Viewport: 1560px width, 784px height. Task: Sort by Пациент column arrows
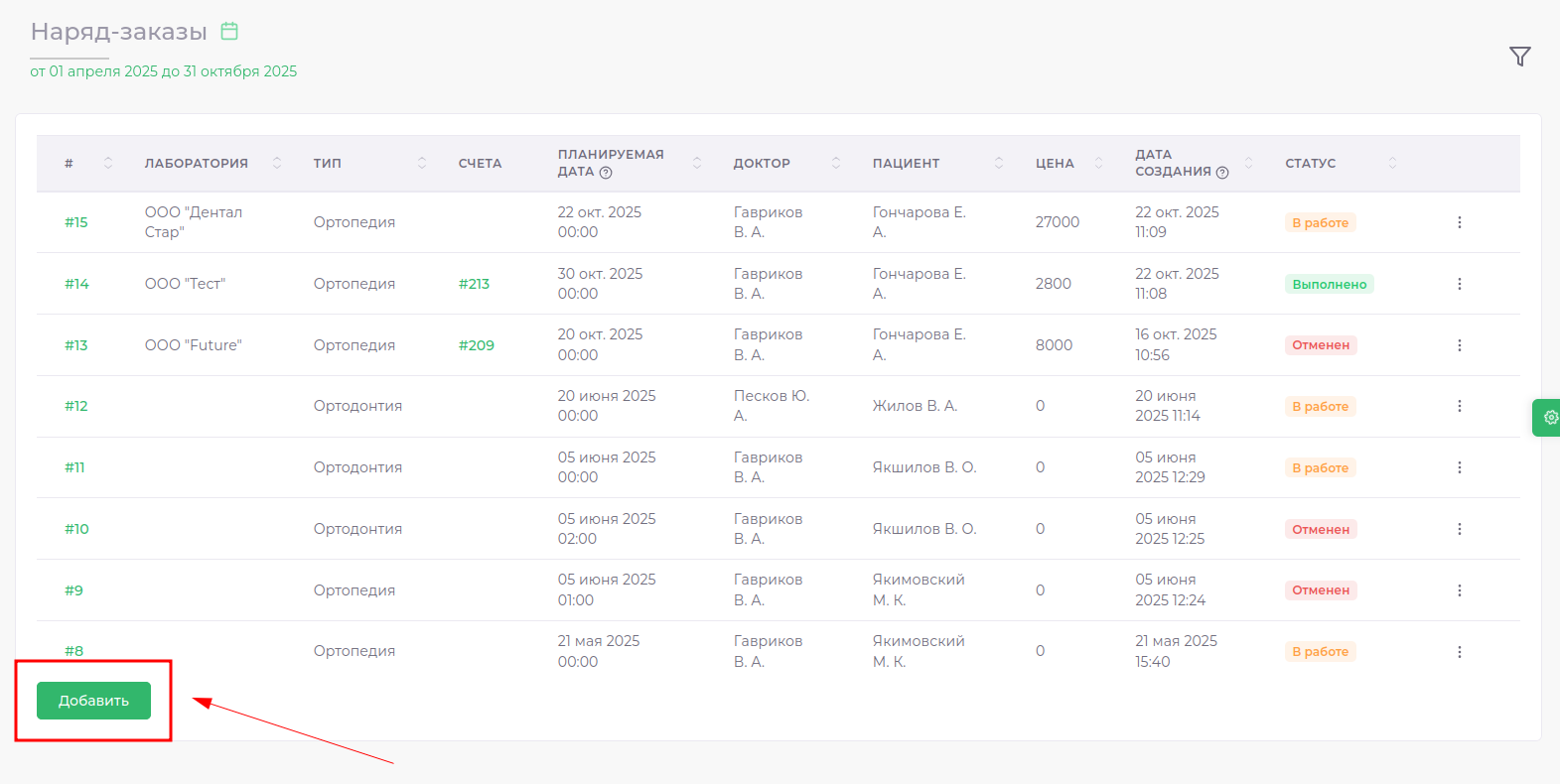999,163
